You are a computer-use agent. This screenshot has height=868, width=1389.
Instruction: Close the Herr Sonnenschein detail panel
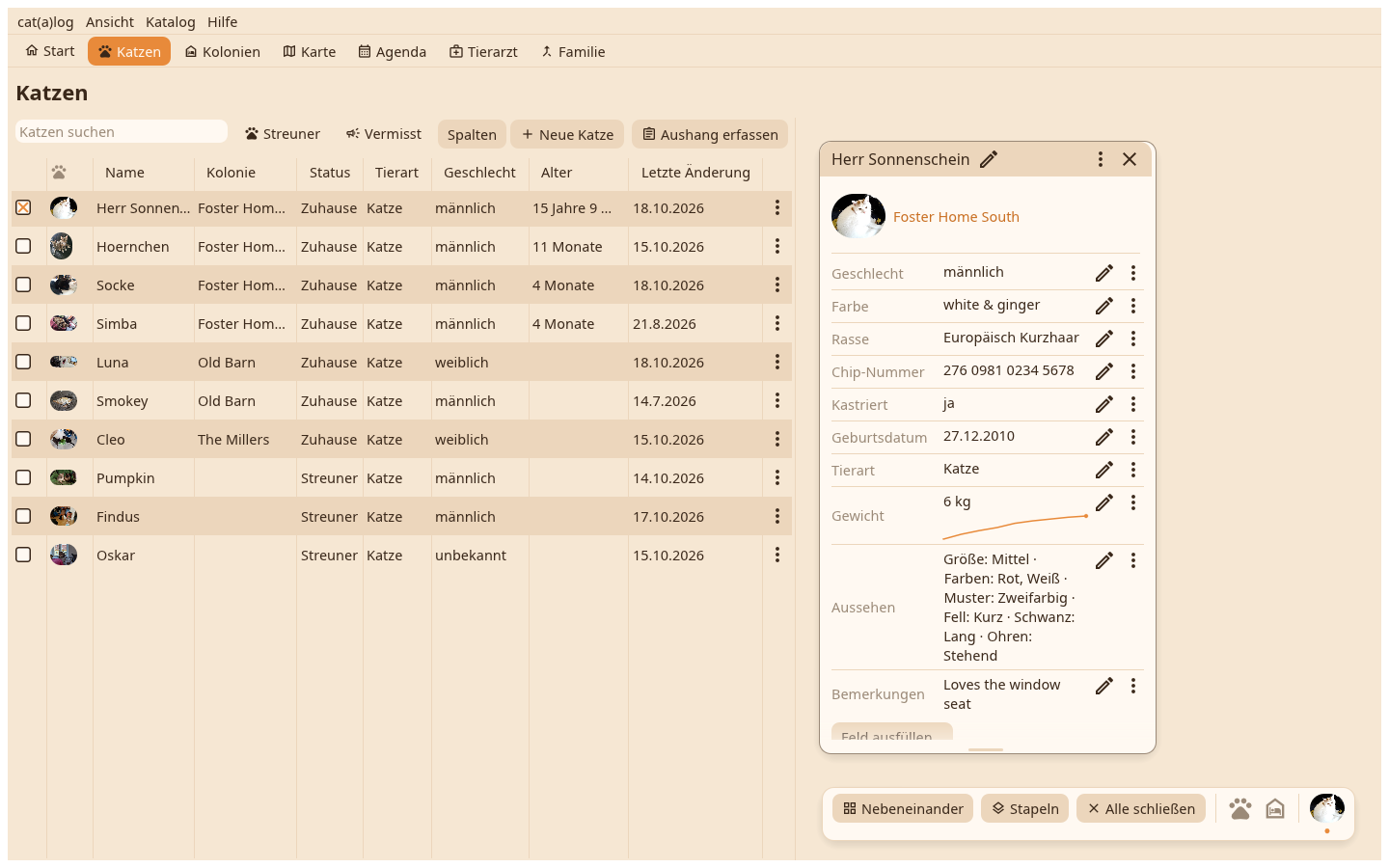click(1130, 159)
